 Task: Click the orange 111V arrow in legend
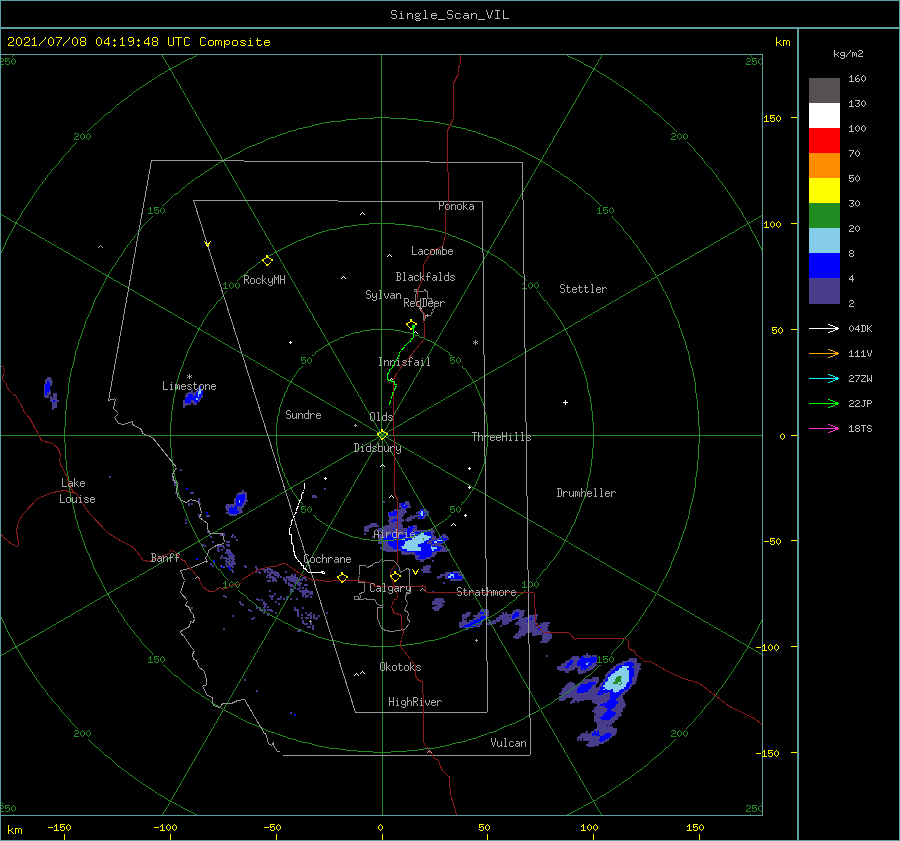point(824,354)
